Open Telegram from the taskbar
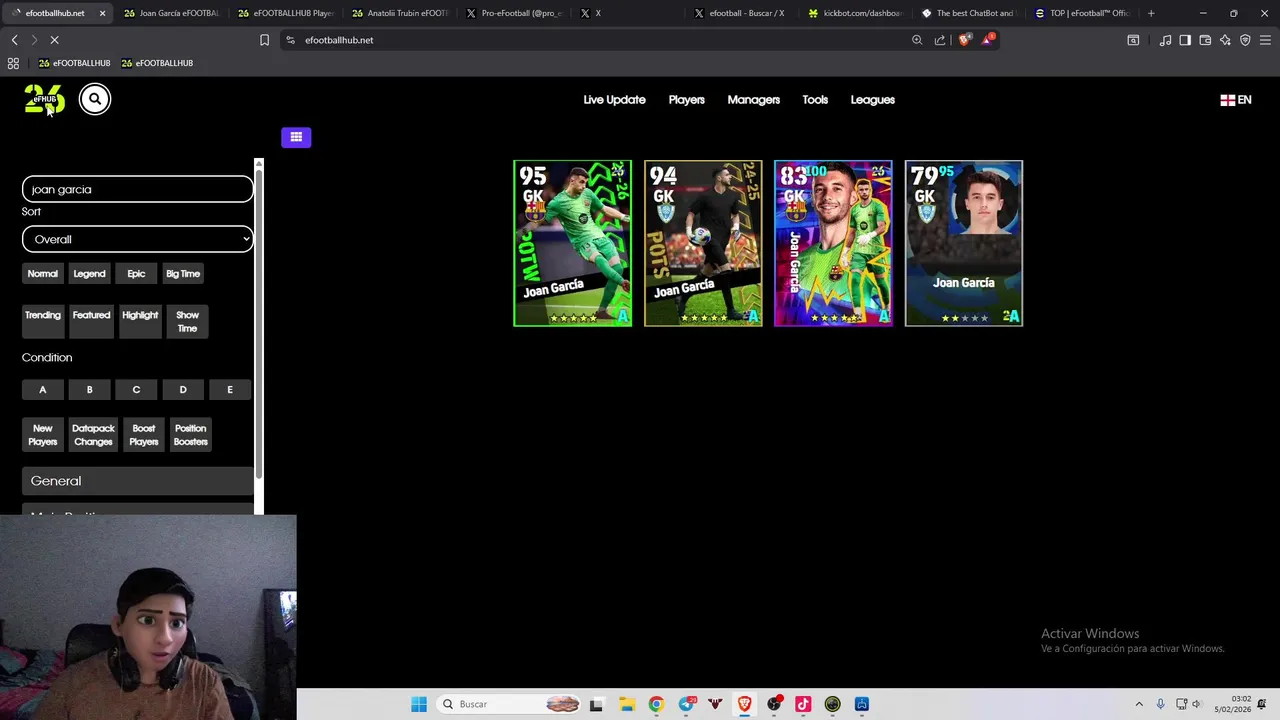This screenshot has width=1280, height=720. point(686,704)
